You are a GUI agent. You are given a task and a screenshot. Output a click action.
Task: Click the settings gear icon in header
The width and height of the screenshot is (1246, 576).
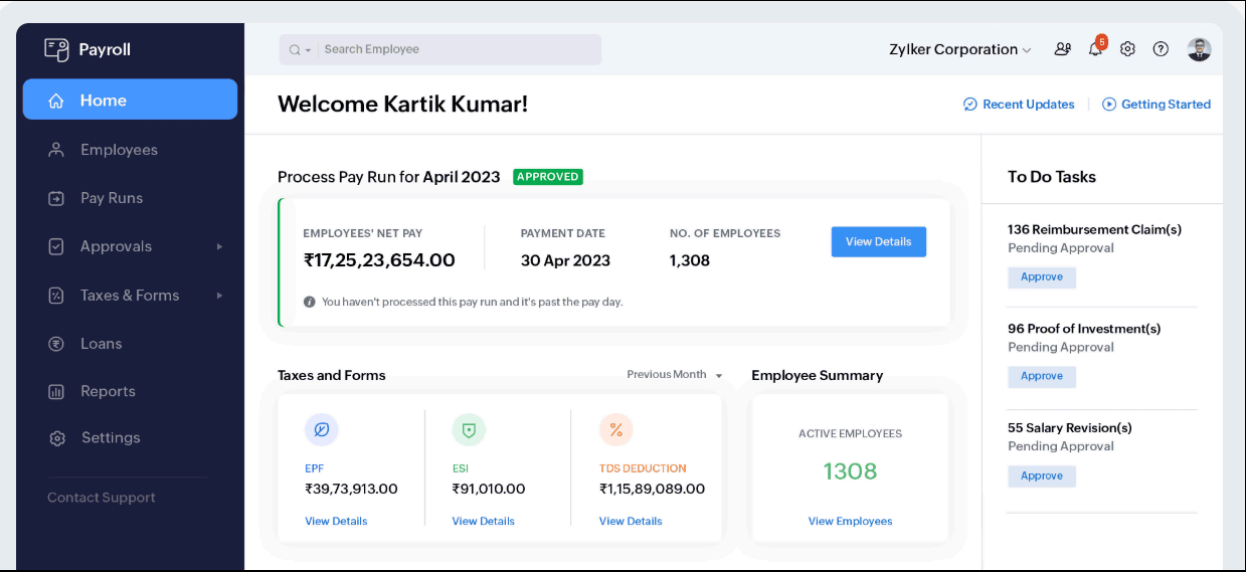tap(1128, 49)
